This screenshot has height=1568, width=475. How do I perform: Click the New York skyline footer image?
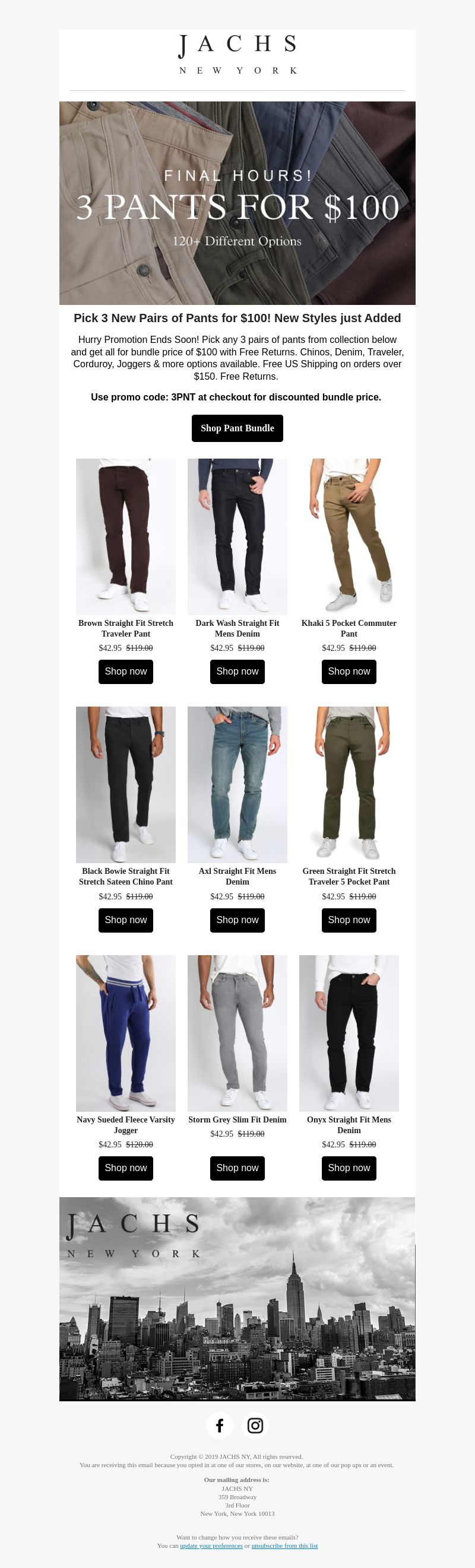[237, 1299]
